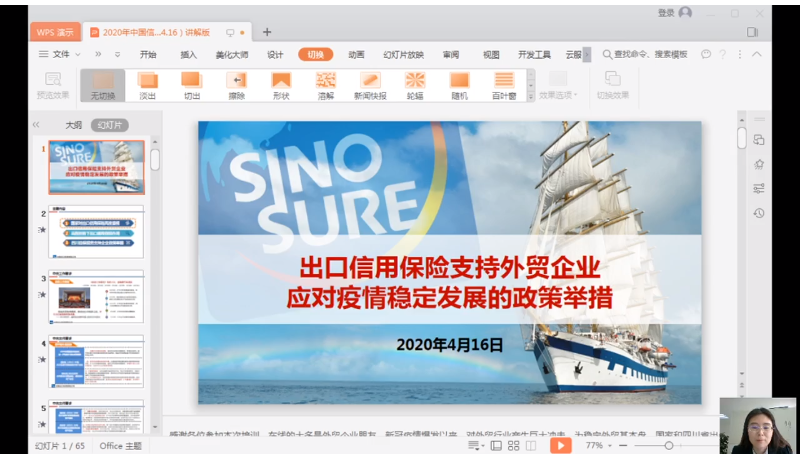
Task: Select slide 2 thumbnail
Action: tap(97, 232)
